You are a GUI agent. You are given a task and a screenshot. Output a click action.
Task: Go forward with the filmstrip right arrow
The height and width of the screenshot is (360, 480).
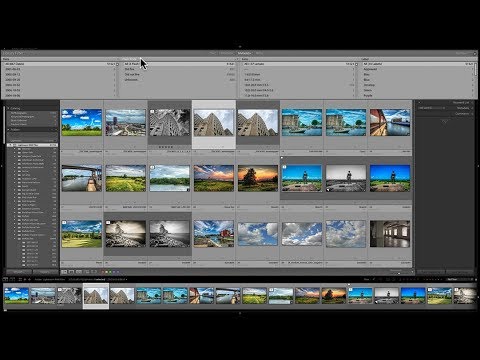(x=29, y=279)
